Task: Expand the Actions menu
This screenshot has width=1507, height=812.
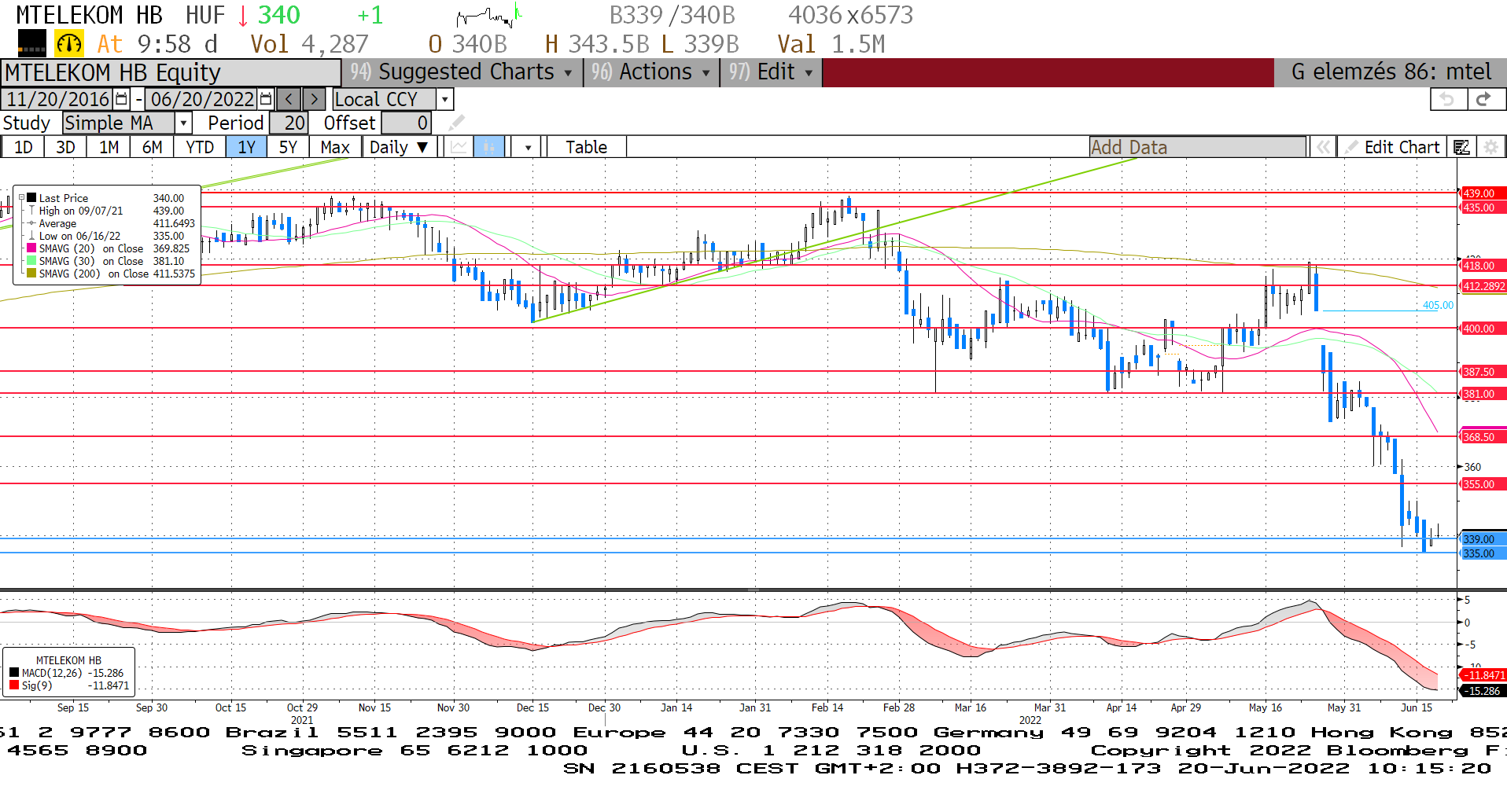Action: tap(651, 72)
